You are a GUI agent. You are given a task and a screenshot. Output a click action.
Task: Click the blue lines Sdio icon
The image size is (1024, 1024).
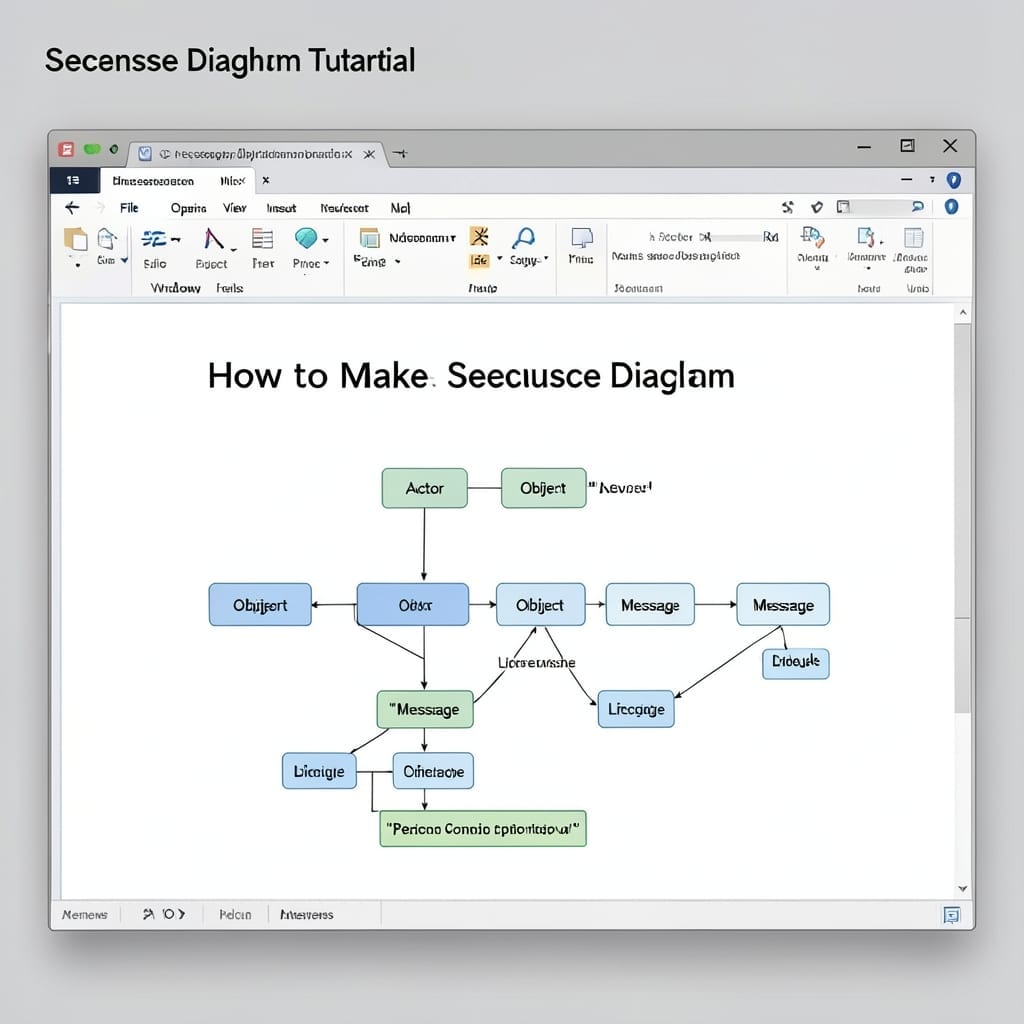154,240
